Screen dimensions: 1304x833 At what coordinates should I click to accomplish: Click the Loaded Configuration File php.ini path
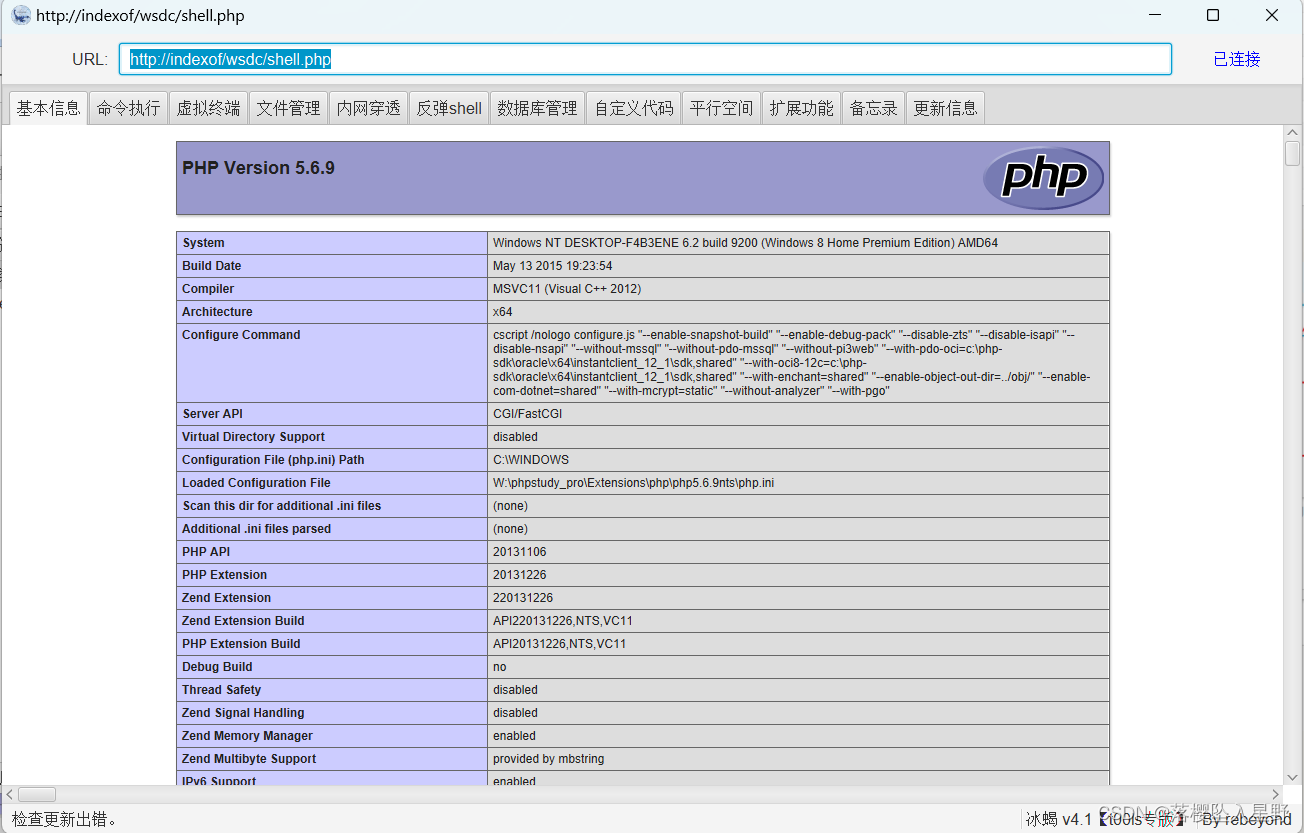click(633, 483)
